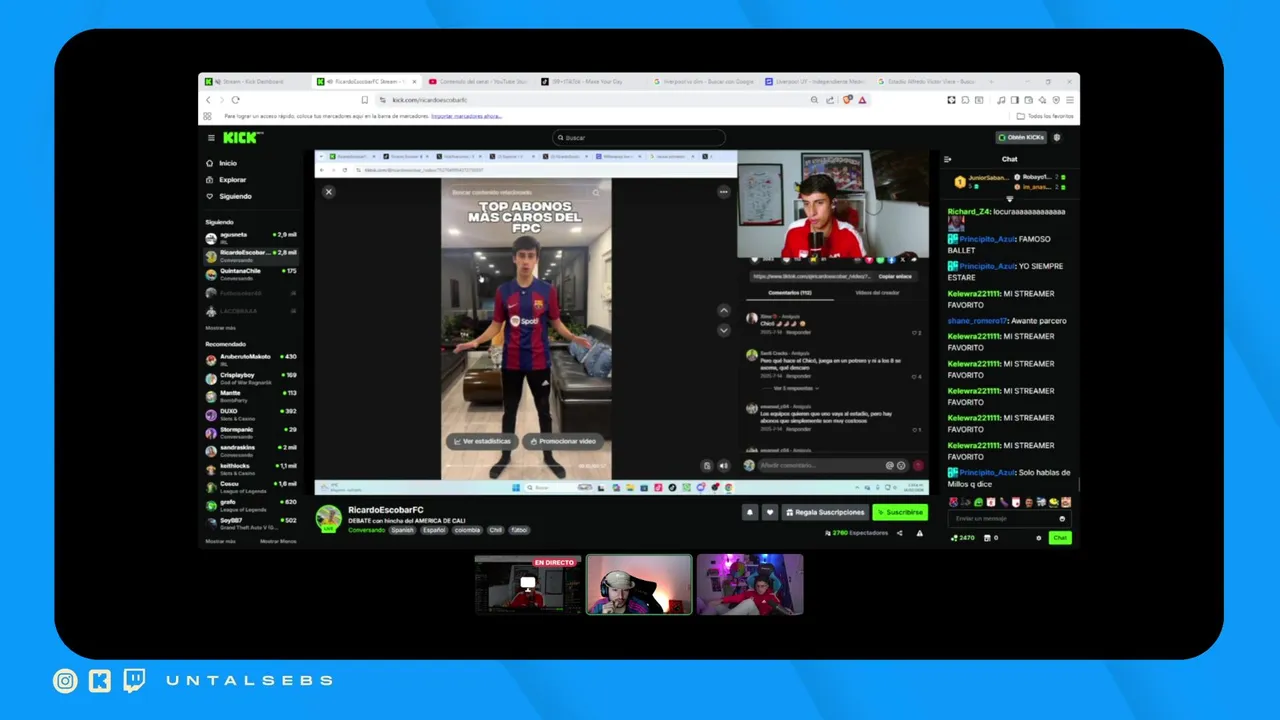Go to previous TikTok video up chevron
1280x720 pixels.
[724, 311]
